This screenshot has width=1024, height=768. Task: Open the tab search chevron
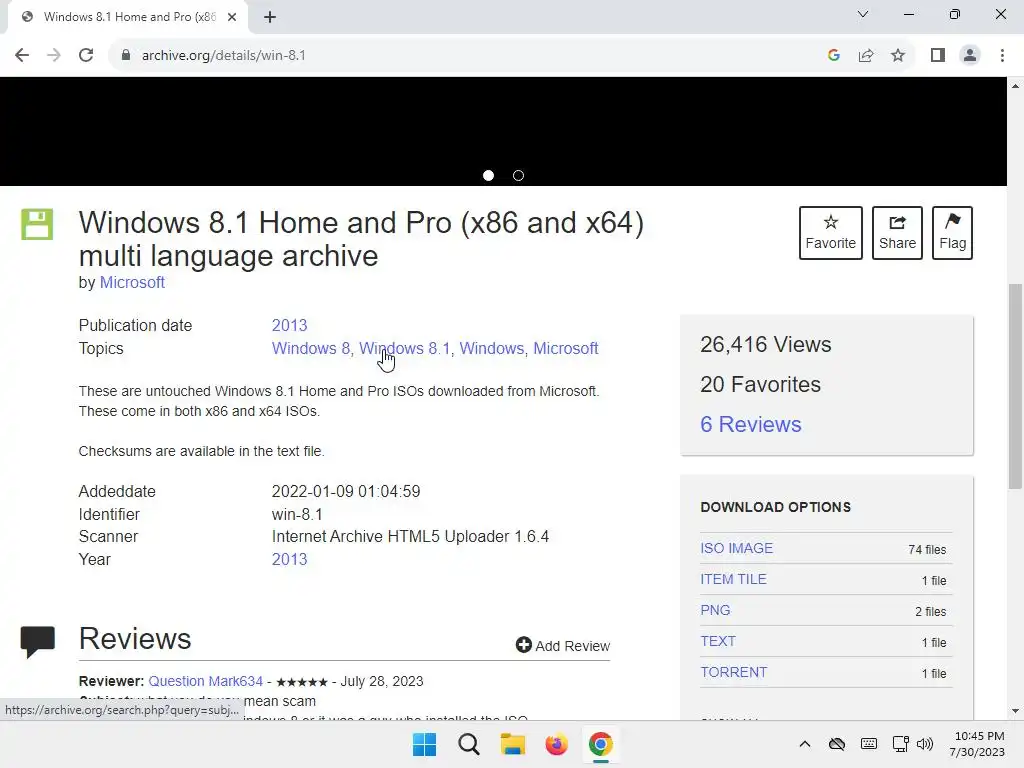pyautogui.click(x=863, y=14)
